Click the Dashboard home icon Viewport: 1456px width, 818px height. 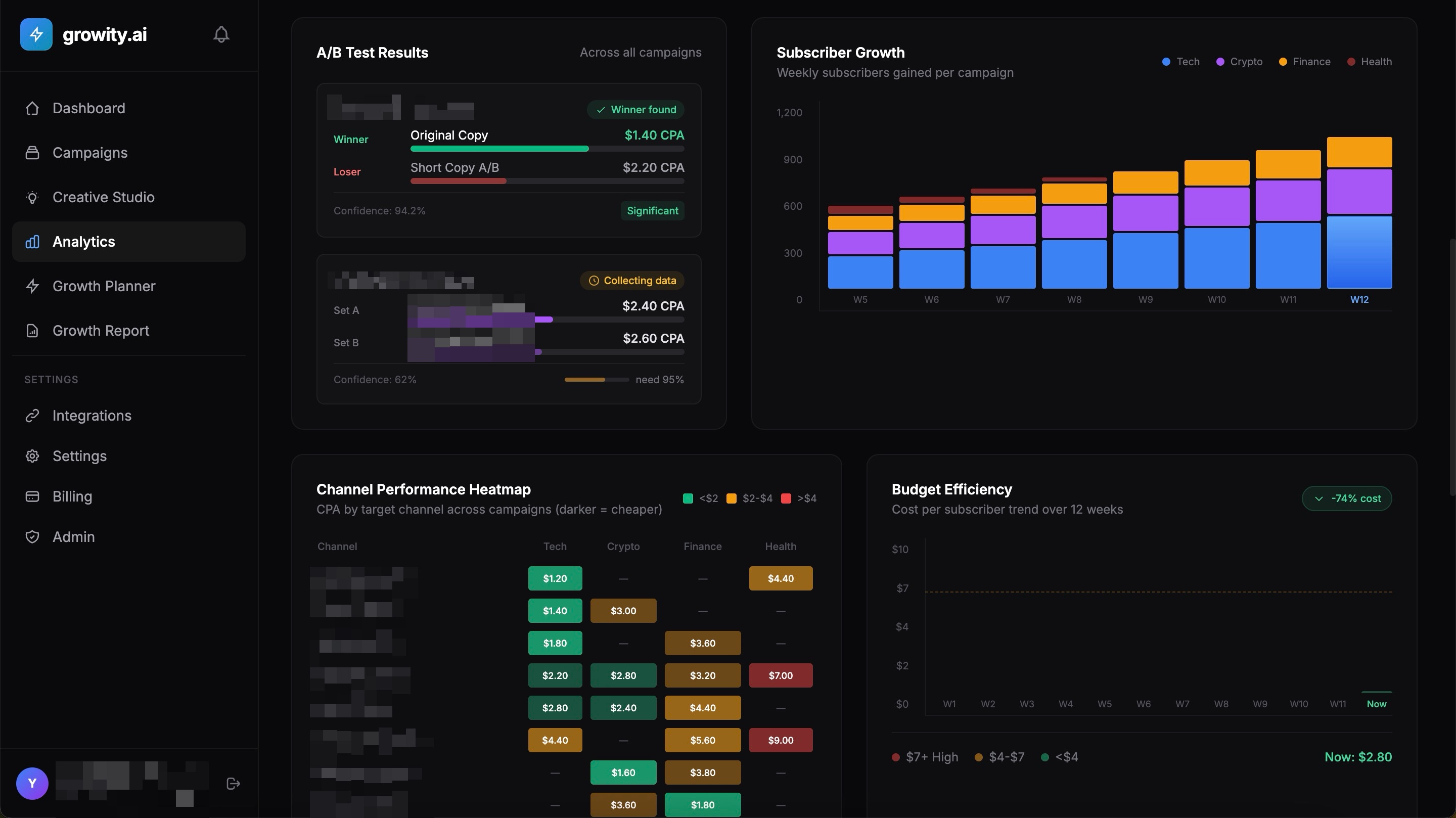click(x=32, y=108)
